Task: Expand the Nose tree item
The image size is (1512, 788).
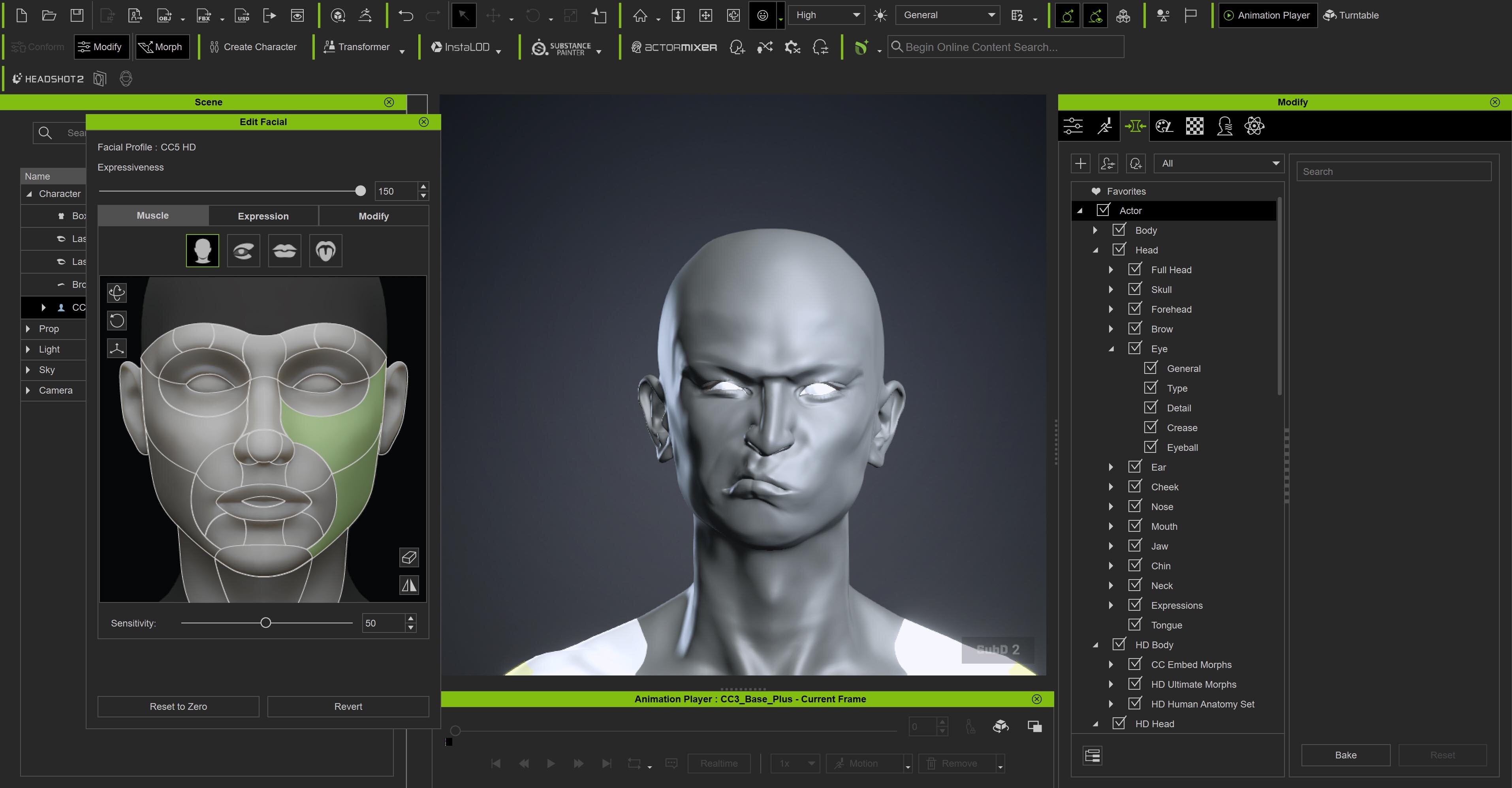Action: coord(1111,507)
